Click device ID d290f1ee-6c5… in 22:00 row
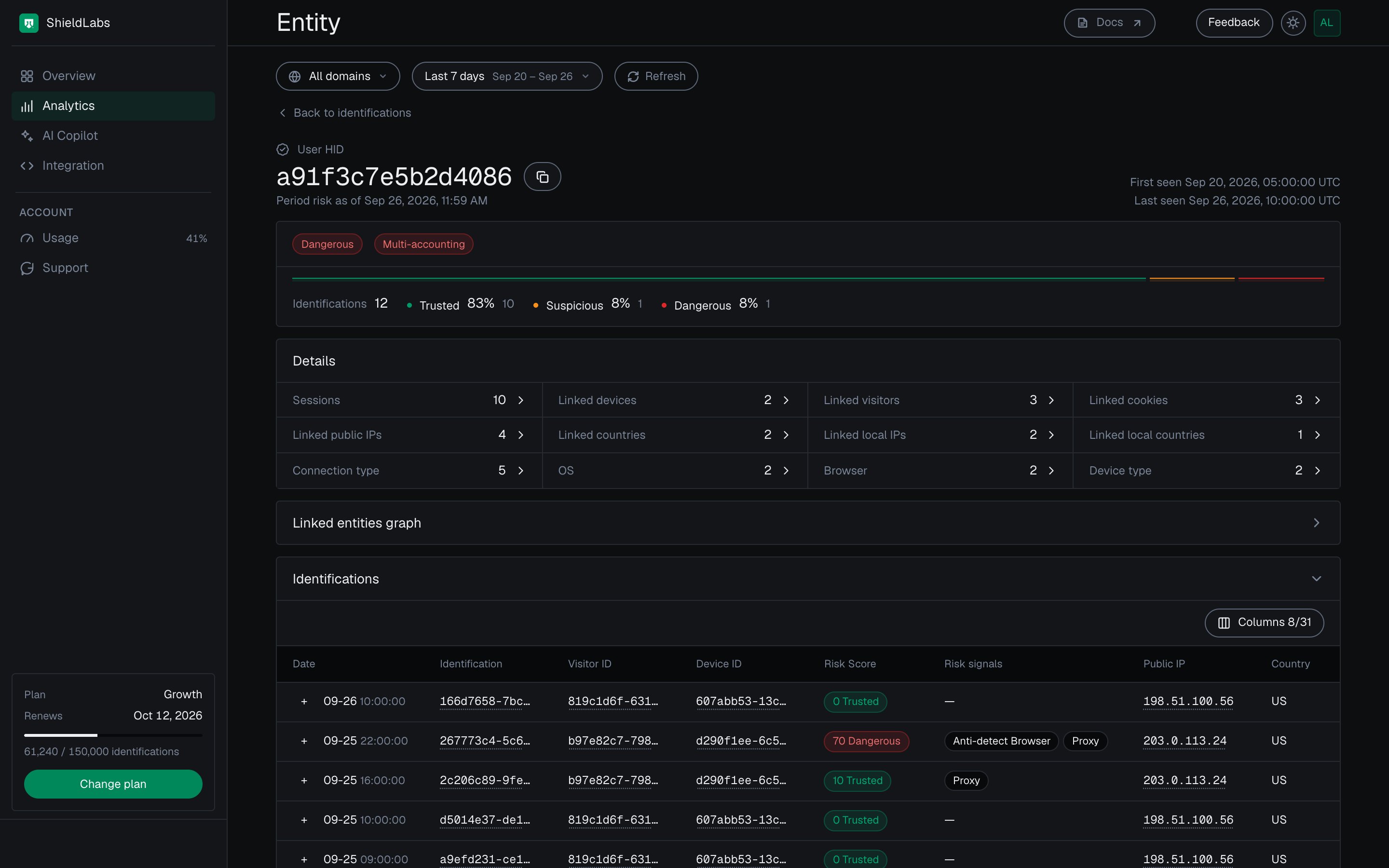Viewport: 1389px width, 868px height. pos(741,741)
